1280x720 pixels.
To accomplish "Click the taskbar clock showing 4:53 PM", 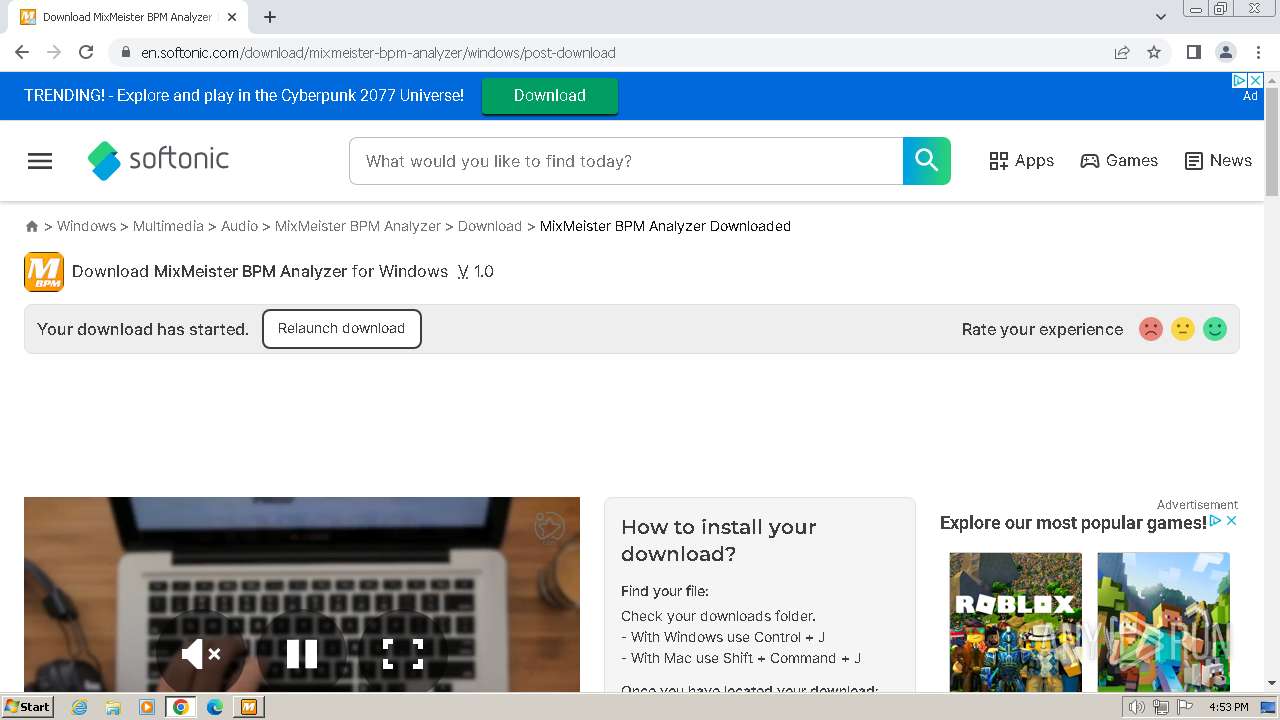I will [x=1229, y=707].
